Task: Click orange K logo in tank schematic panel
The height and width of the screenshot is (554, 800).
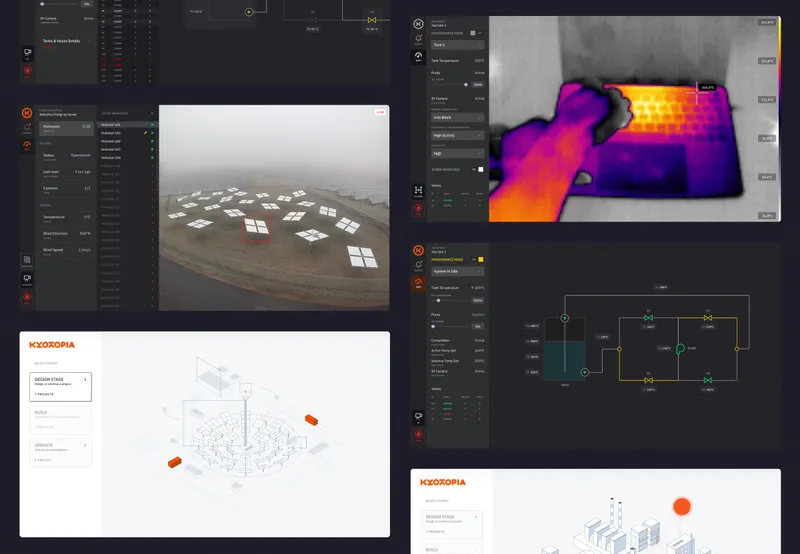Action: click(x=418, y=250)
